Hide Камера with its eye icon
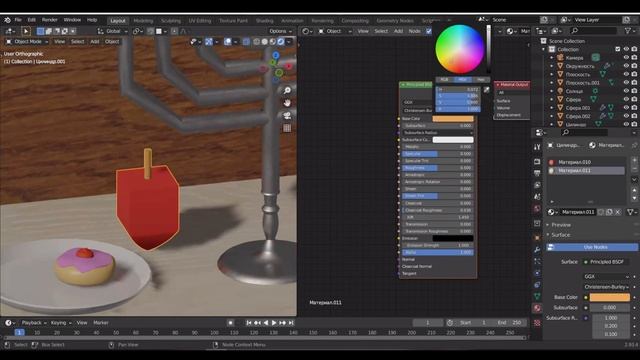 [x=626, y=58]
